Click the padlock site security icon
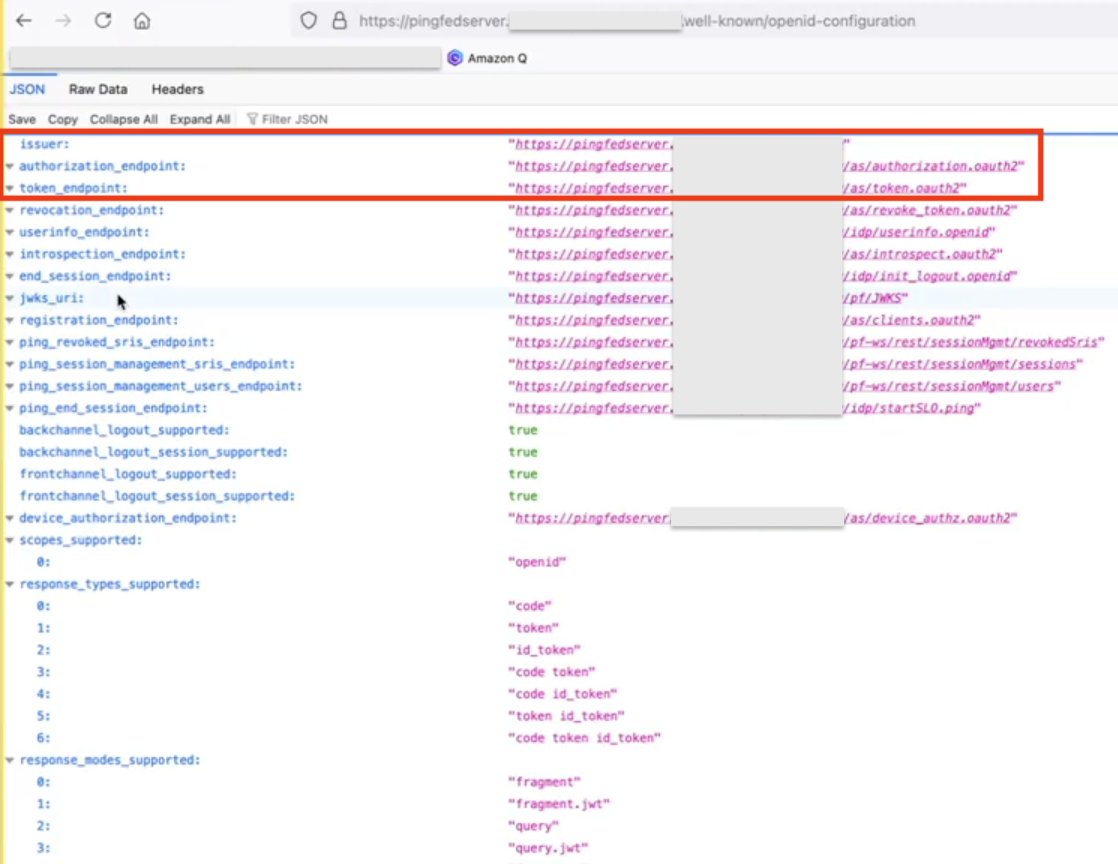The width and height of the screenshot is (1118, 864). point(339,21)
